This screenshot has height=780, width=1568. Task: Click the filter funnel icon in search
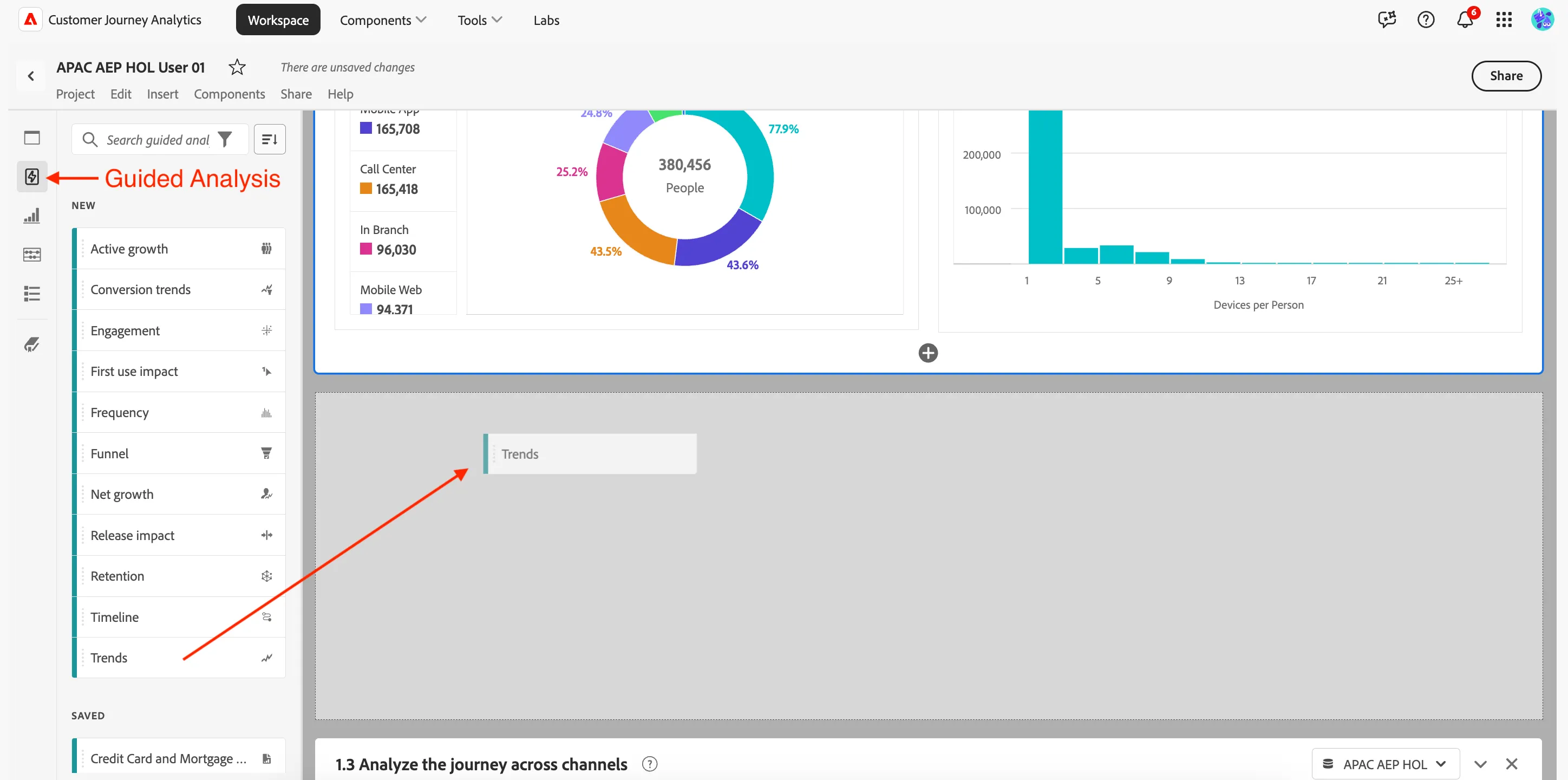coord(225,139)
